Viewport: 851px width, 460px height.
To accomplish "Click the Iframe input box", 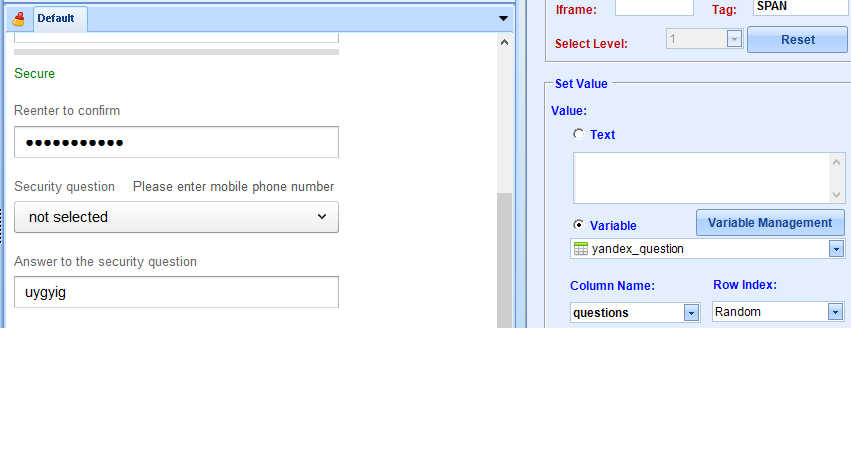I will tap(653, 8).
